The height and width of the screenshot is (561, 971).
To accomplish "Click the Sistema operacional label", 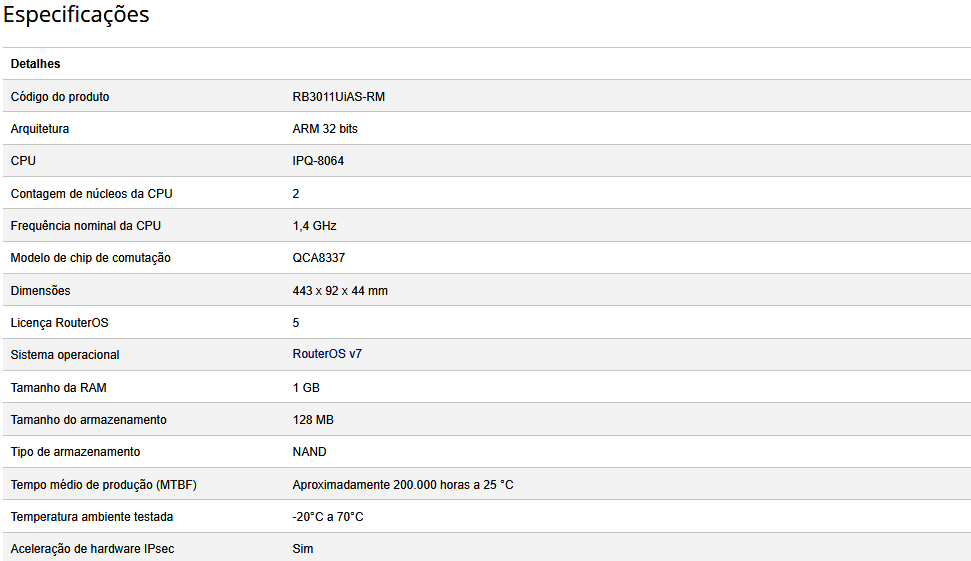I will point(65,355).
